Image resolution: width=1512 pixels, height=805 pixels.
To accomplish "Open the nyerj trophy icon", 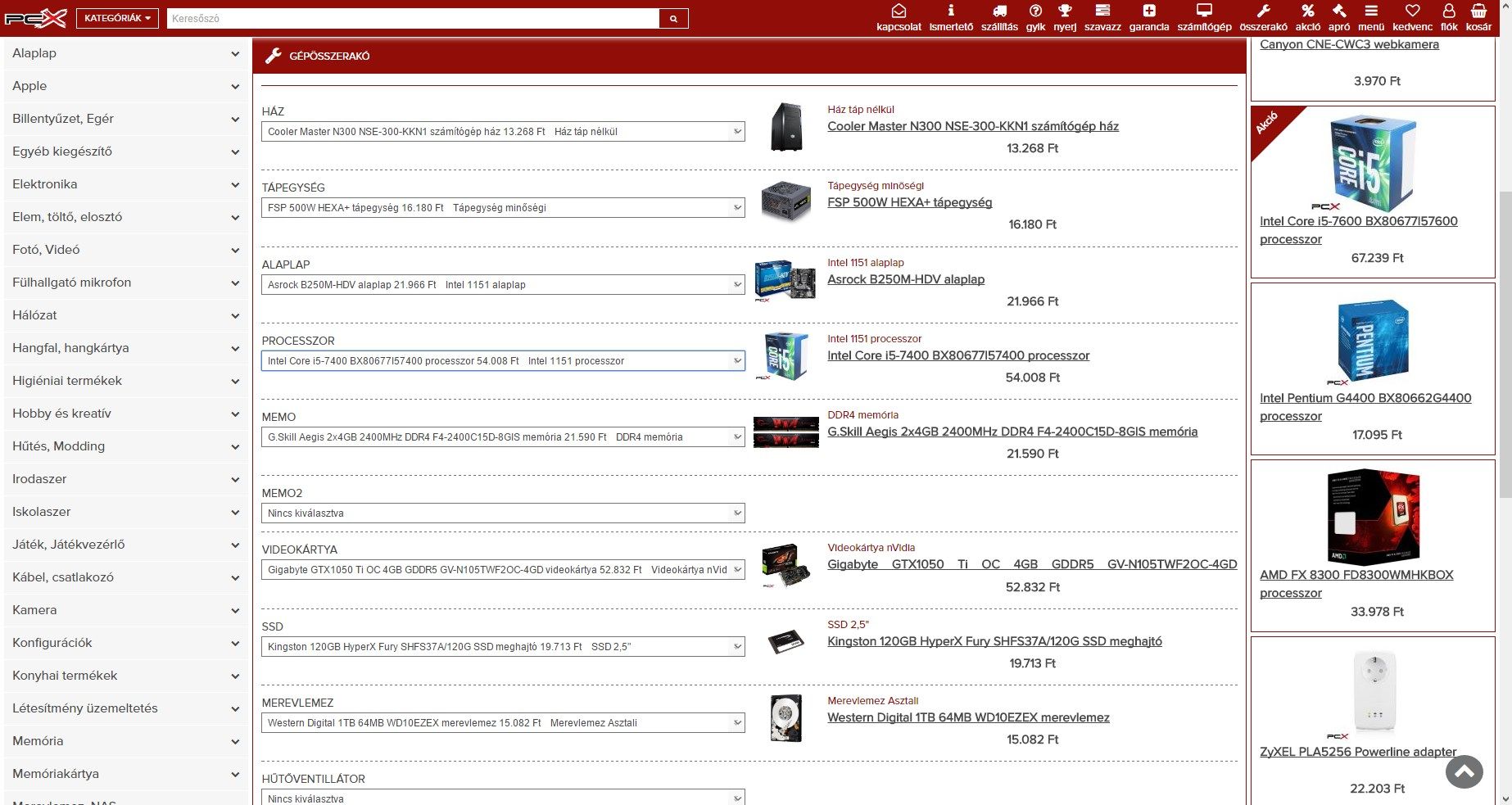I will point(1065,11).
